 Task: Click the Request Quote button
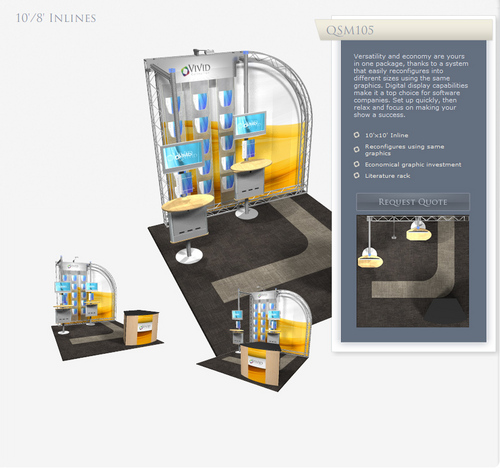pos(413,202)
